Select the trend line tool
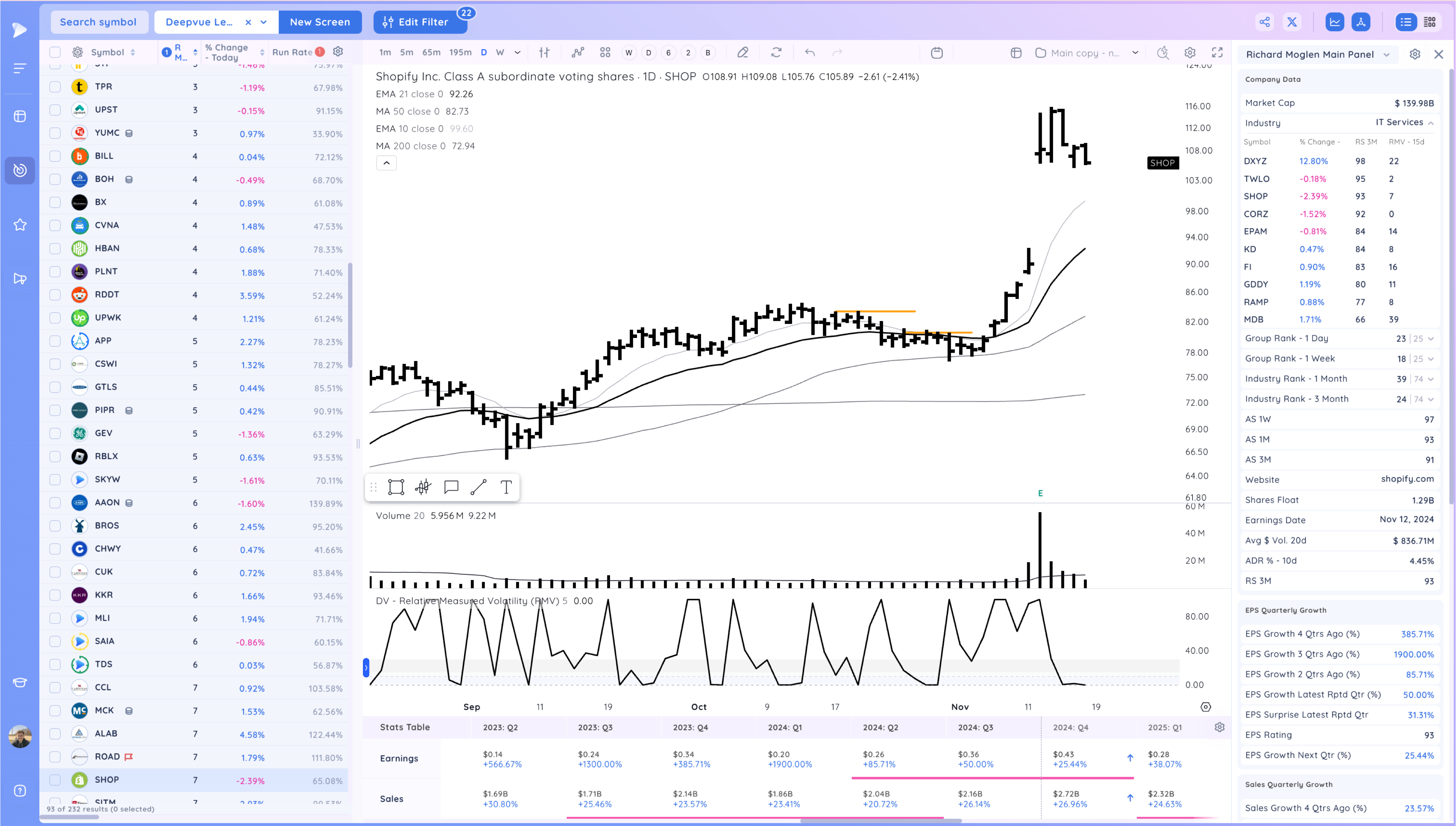1456x826 pixels. [x=478, y=487]
